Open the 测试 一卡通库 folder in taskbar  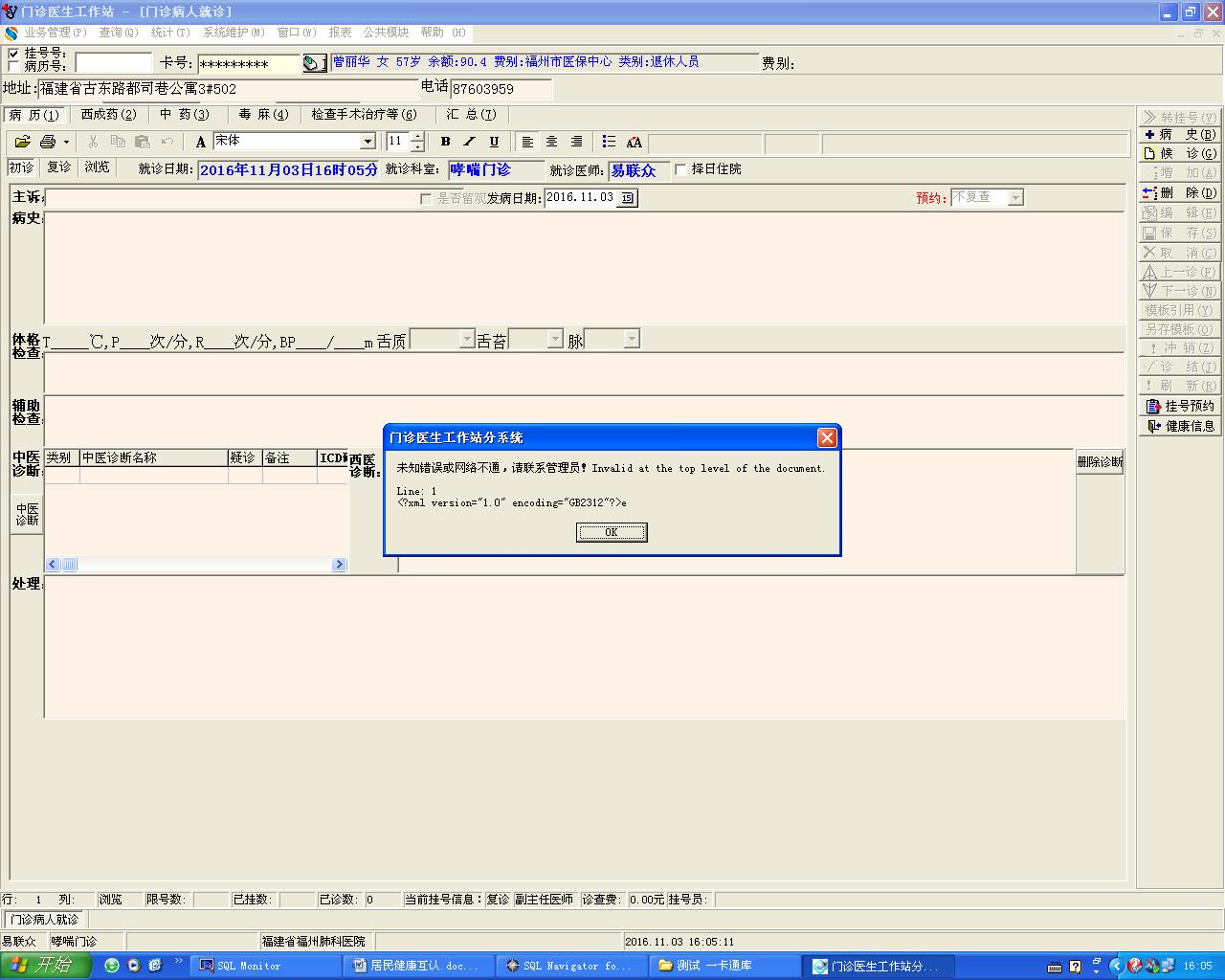coord(725,966)
